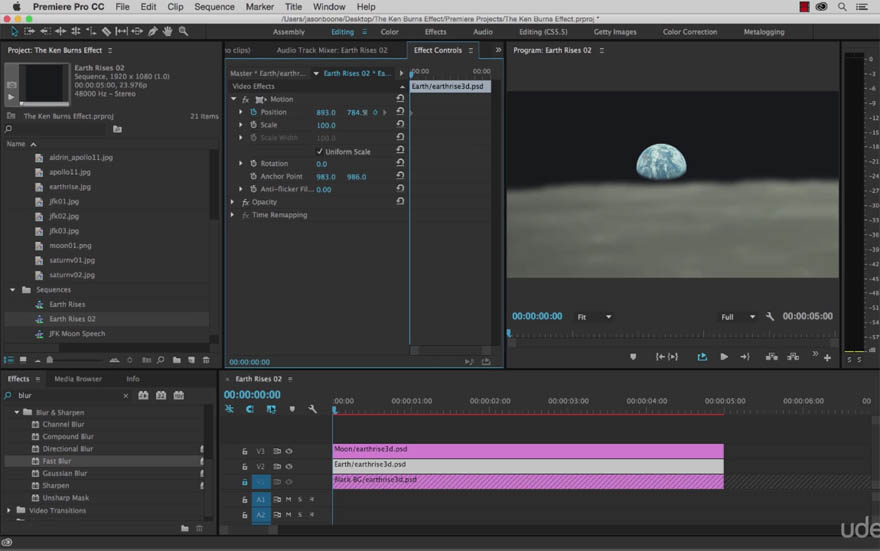Play the sequence in Program monitor
880x551 pixels.
(724, 357)
